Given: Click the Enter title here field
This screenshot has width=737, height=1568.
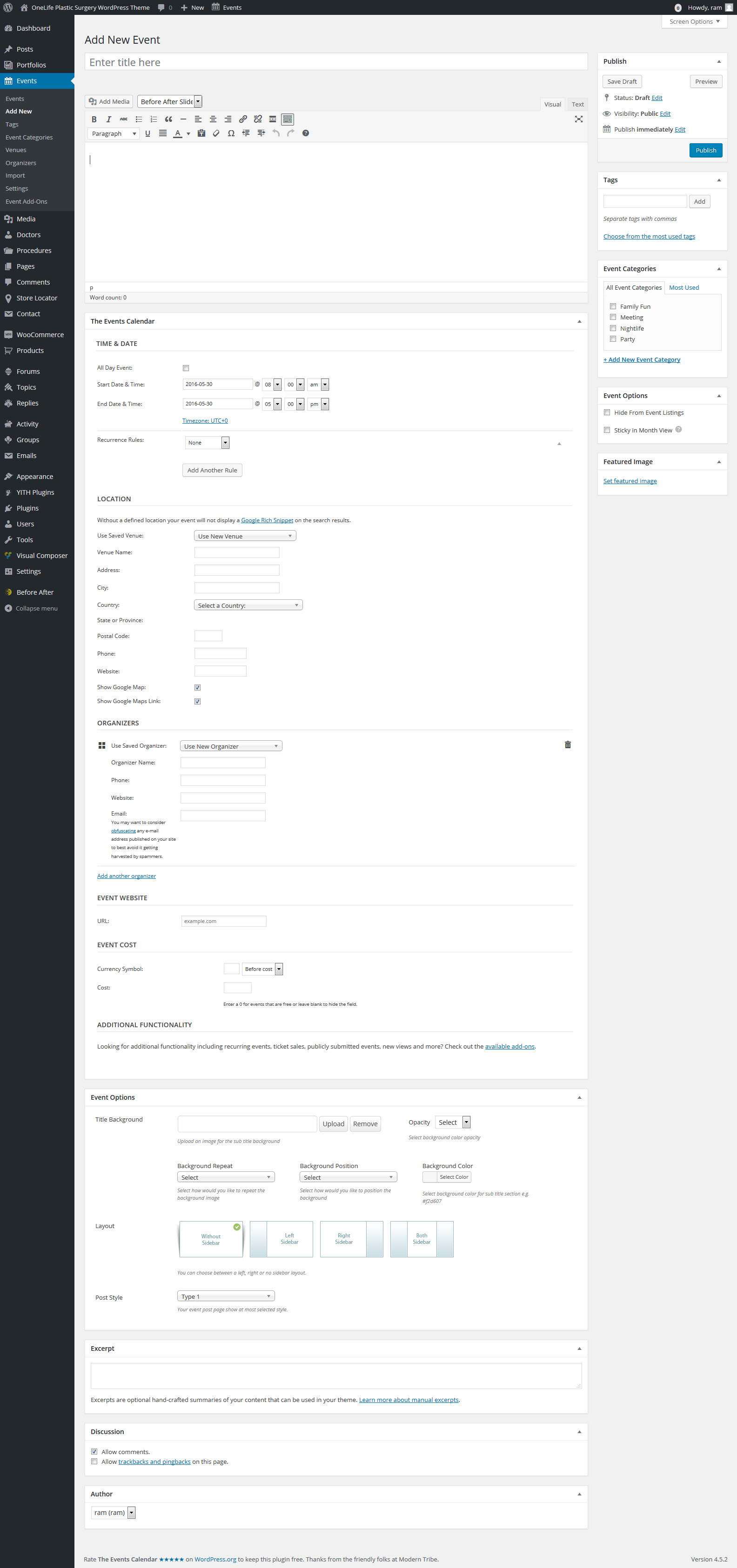Looking at the screenshot, I should (x=335, y=62).
